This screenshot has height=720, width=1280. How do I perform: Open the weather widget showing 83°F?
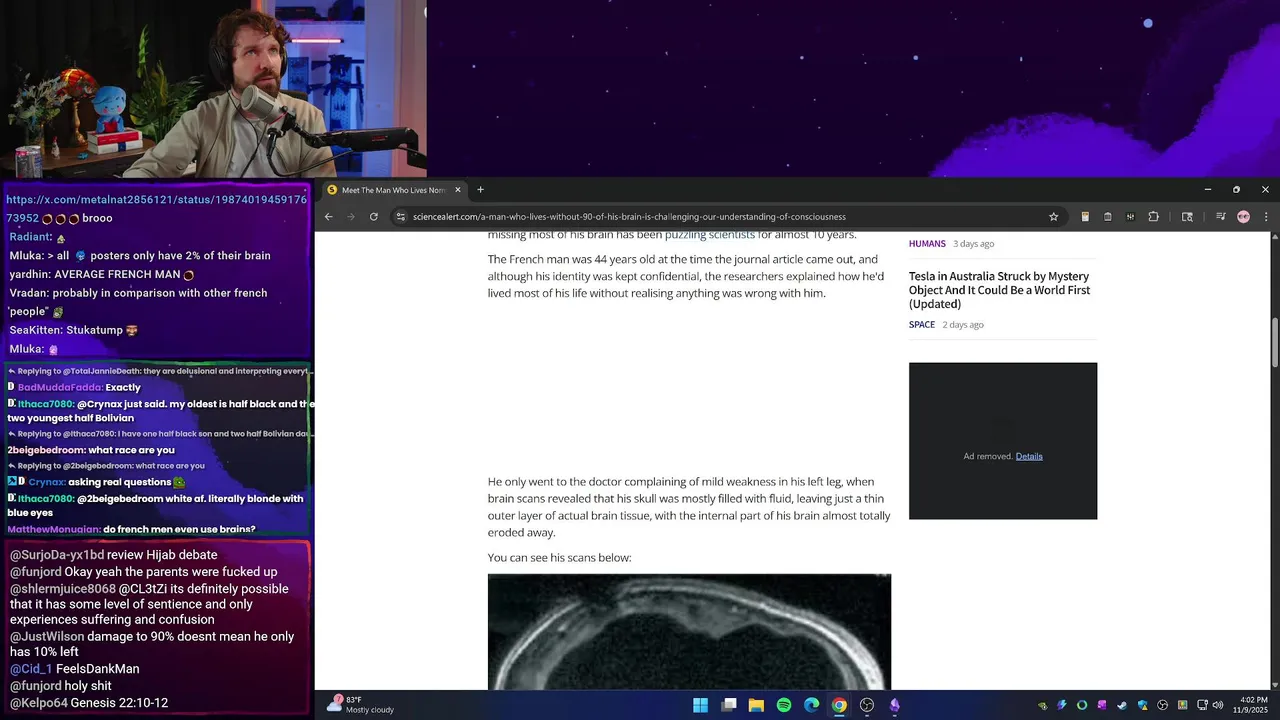pyautogui.click(x=361, y=705)
